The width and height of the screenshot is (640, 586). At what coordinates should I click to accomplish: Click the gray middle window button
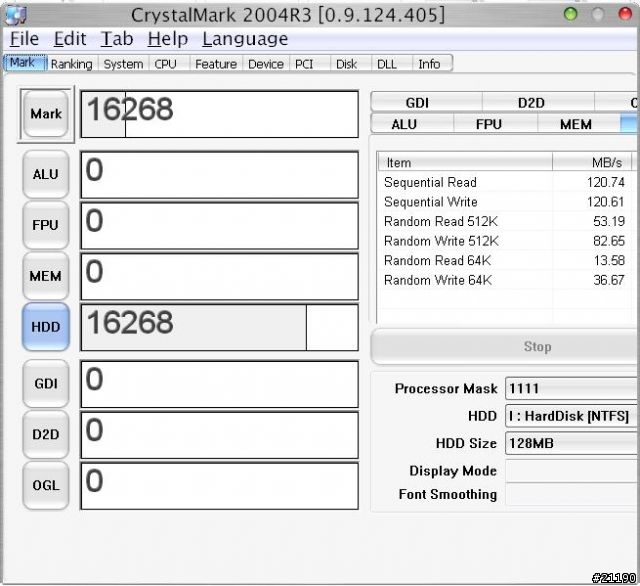tap(598, 14)
